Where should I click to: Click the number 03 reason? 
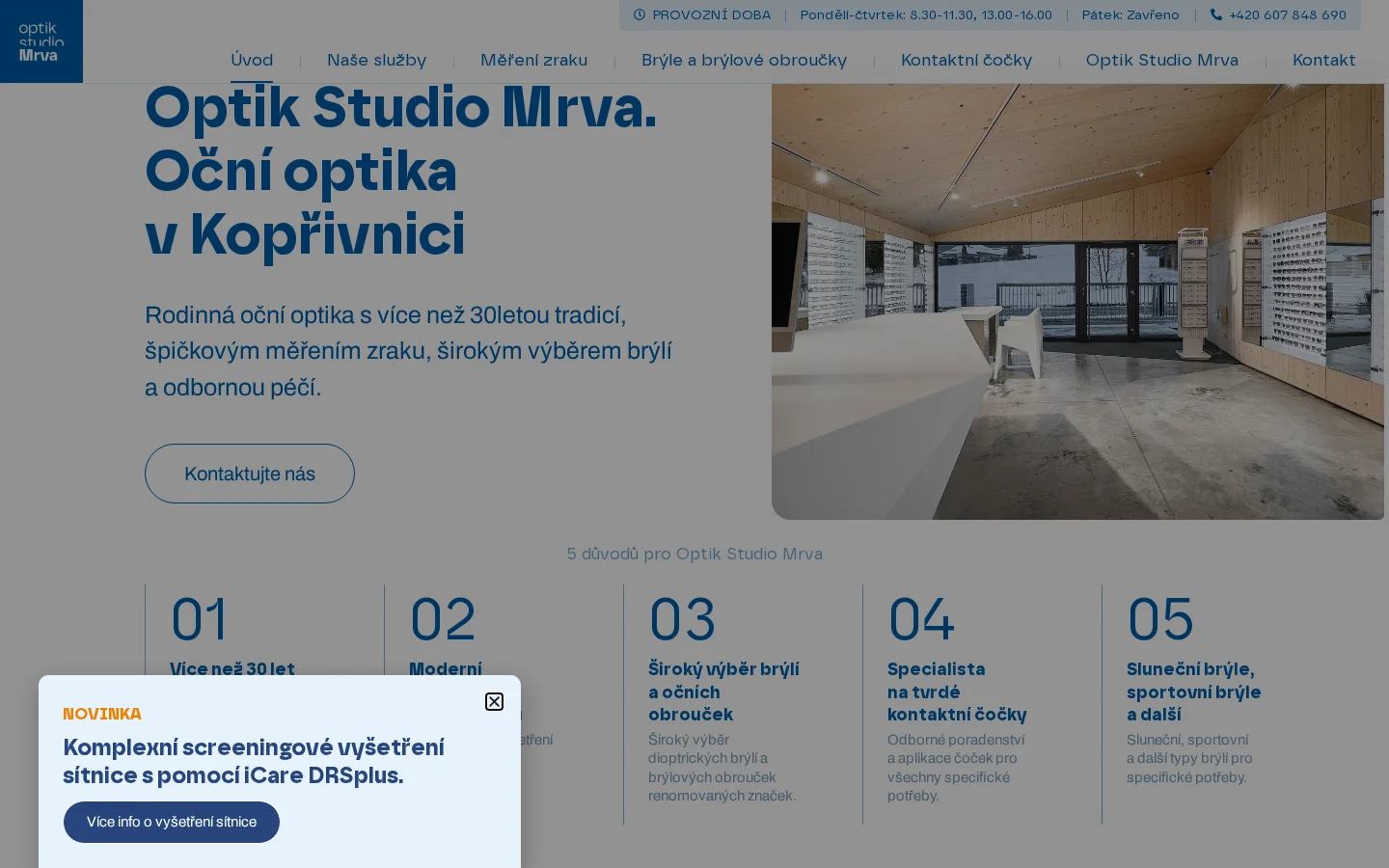pyautogui.click(x=682, y=619)
